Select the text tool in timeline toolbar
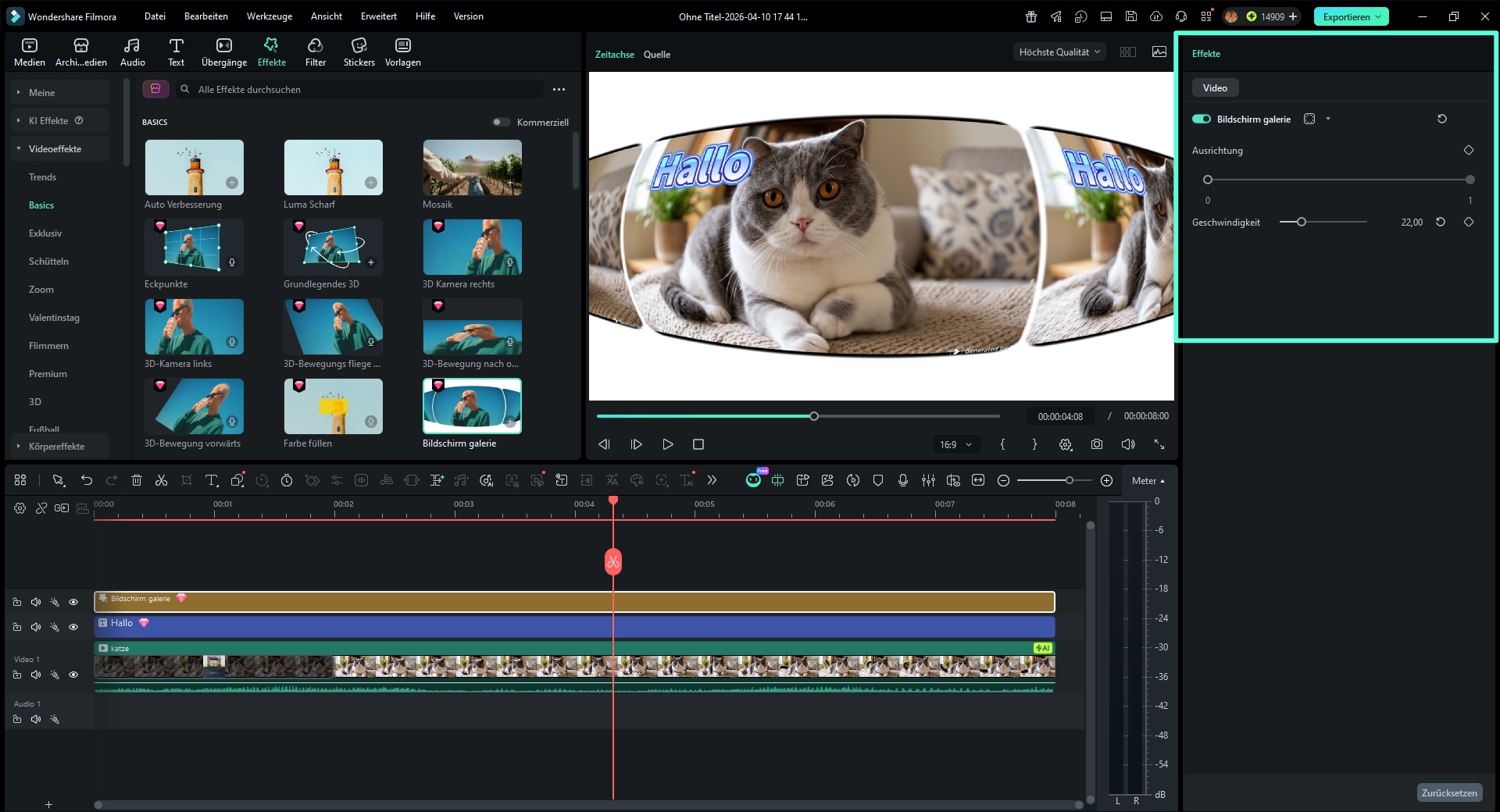Screen dimensions: 1500x812 [211, 480]
